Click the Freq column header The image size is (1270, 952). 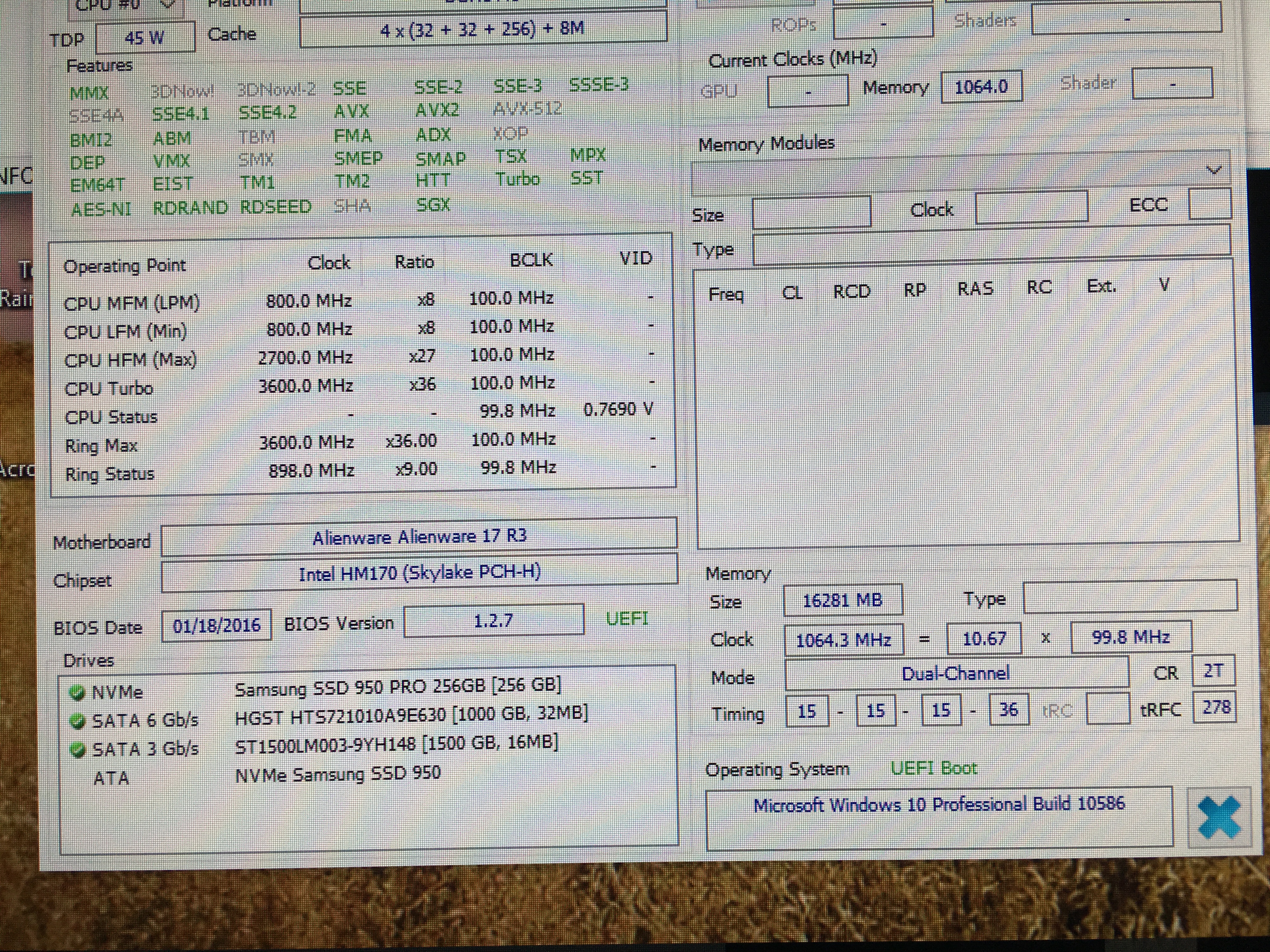coord(726,295)
